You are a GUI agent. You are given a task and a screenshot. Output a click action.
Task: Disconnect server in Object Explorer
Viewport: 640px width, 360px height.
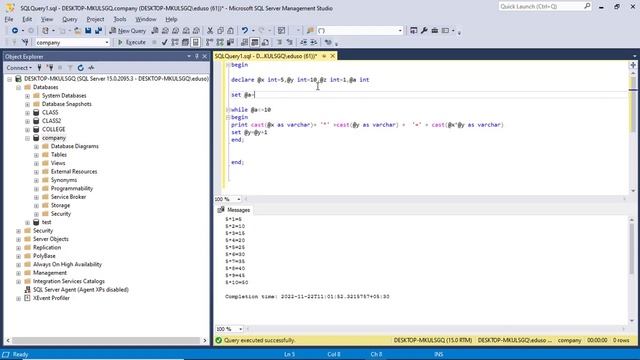50,68
